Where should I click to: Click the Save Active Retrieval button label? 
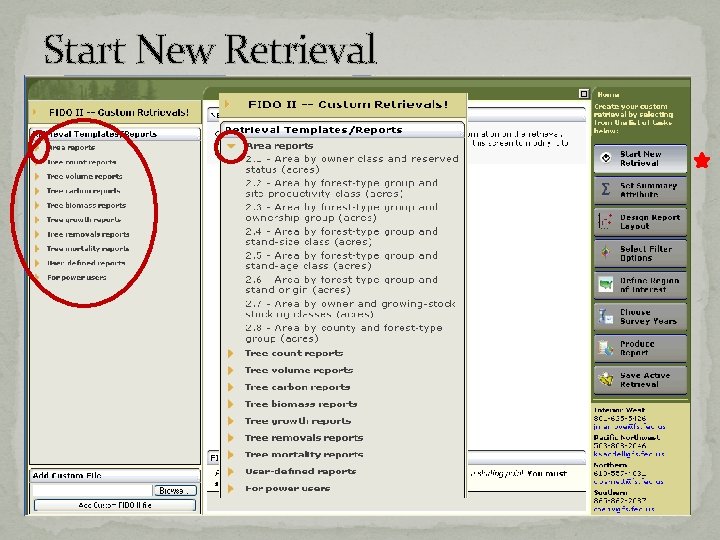click(x=645, y=380)
